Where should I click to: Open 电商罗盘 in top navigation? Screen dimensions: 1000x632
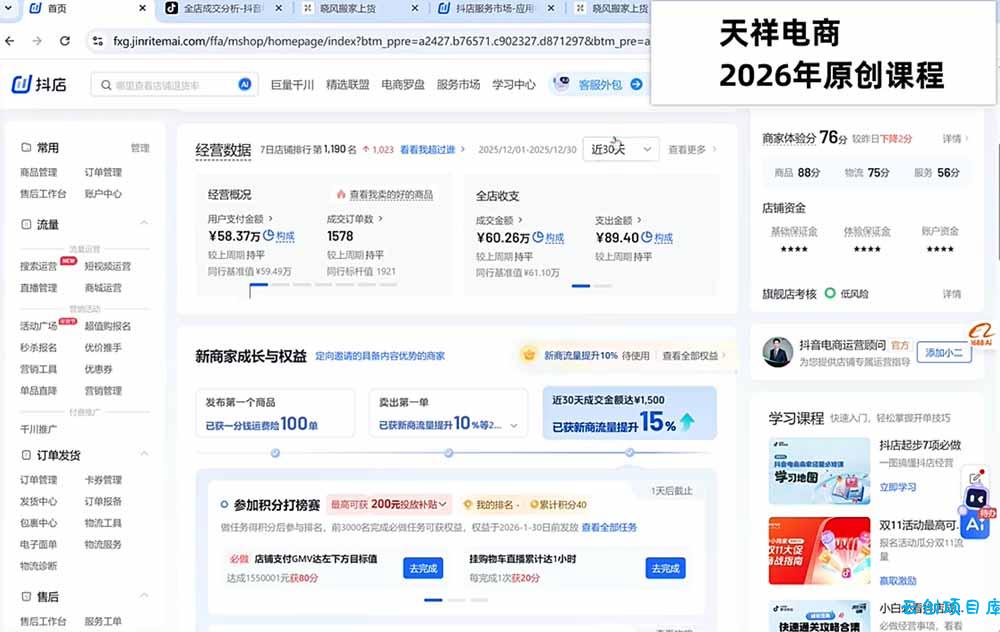click(403, 84)
